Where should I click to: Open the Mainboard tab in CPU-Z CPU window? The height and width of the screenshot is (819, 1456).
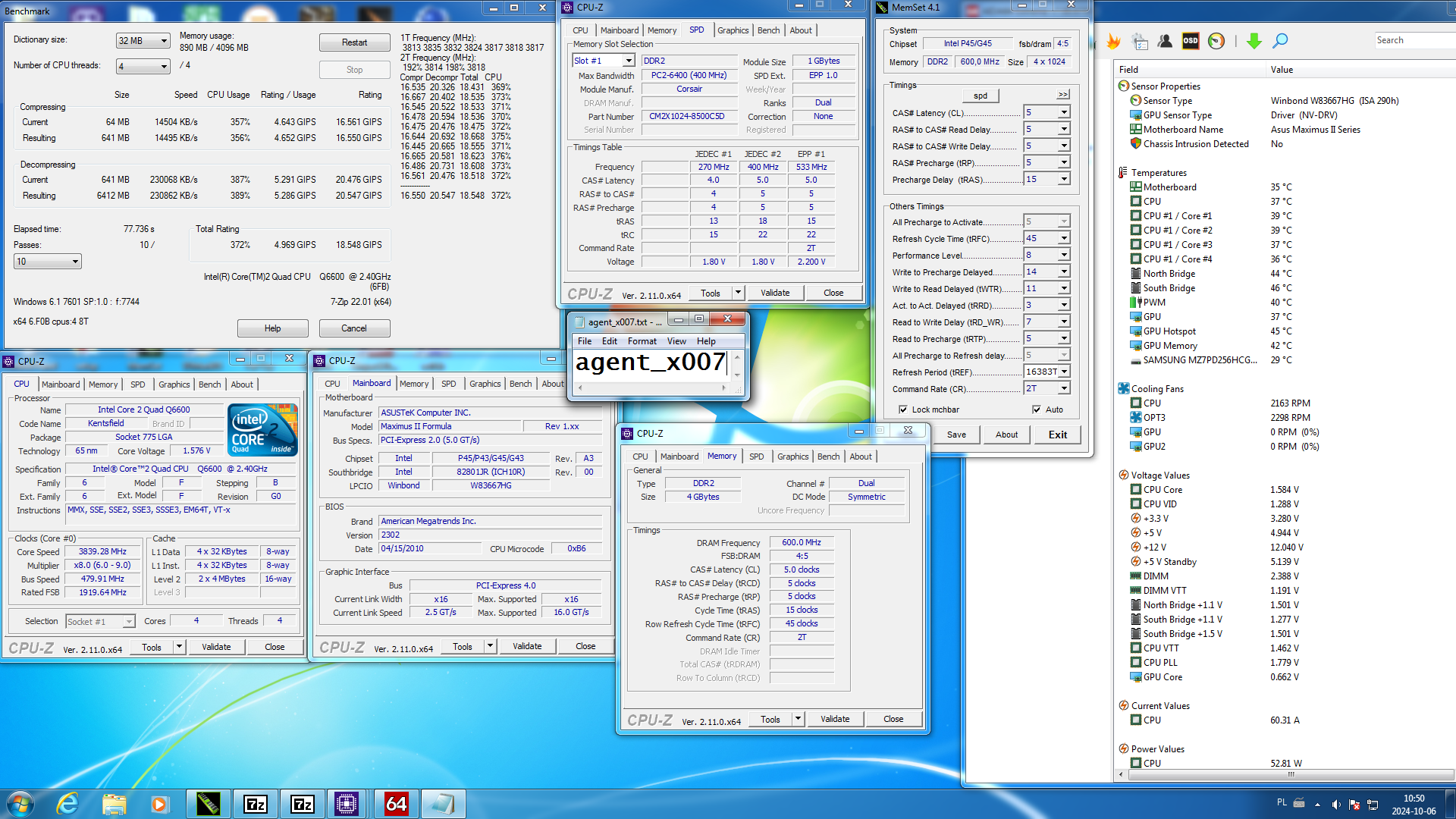pyautogui.click(x=61, y=384)
